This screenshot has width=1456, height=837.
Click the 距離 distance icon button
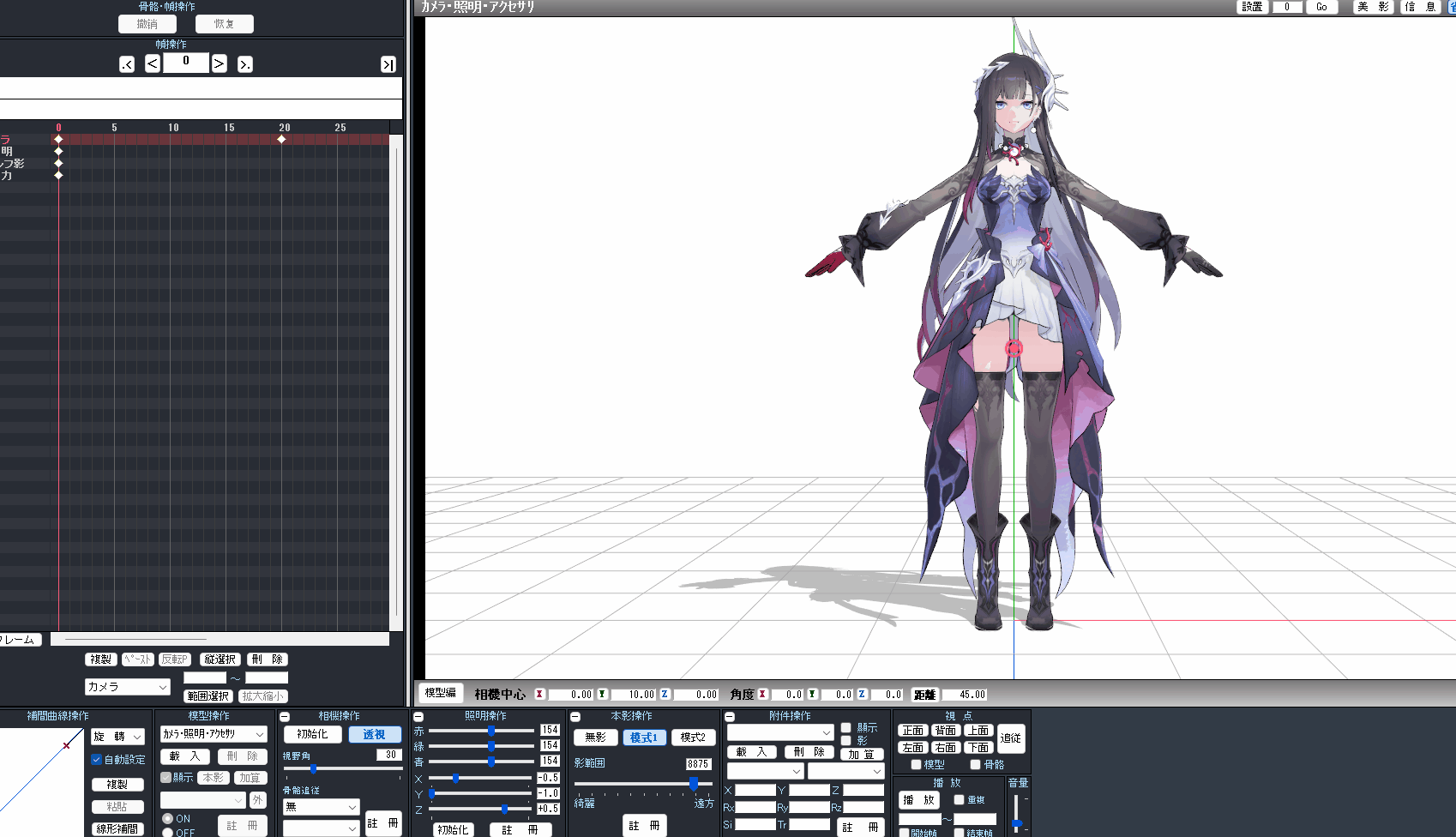pyautogui.click(x=925, y=695)
